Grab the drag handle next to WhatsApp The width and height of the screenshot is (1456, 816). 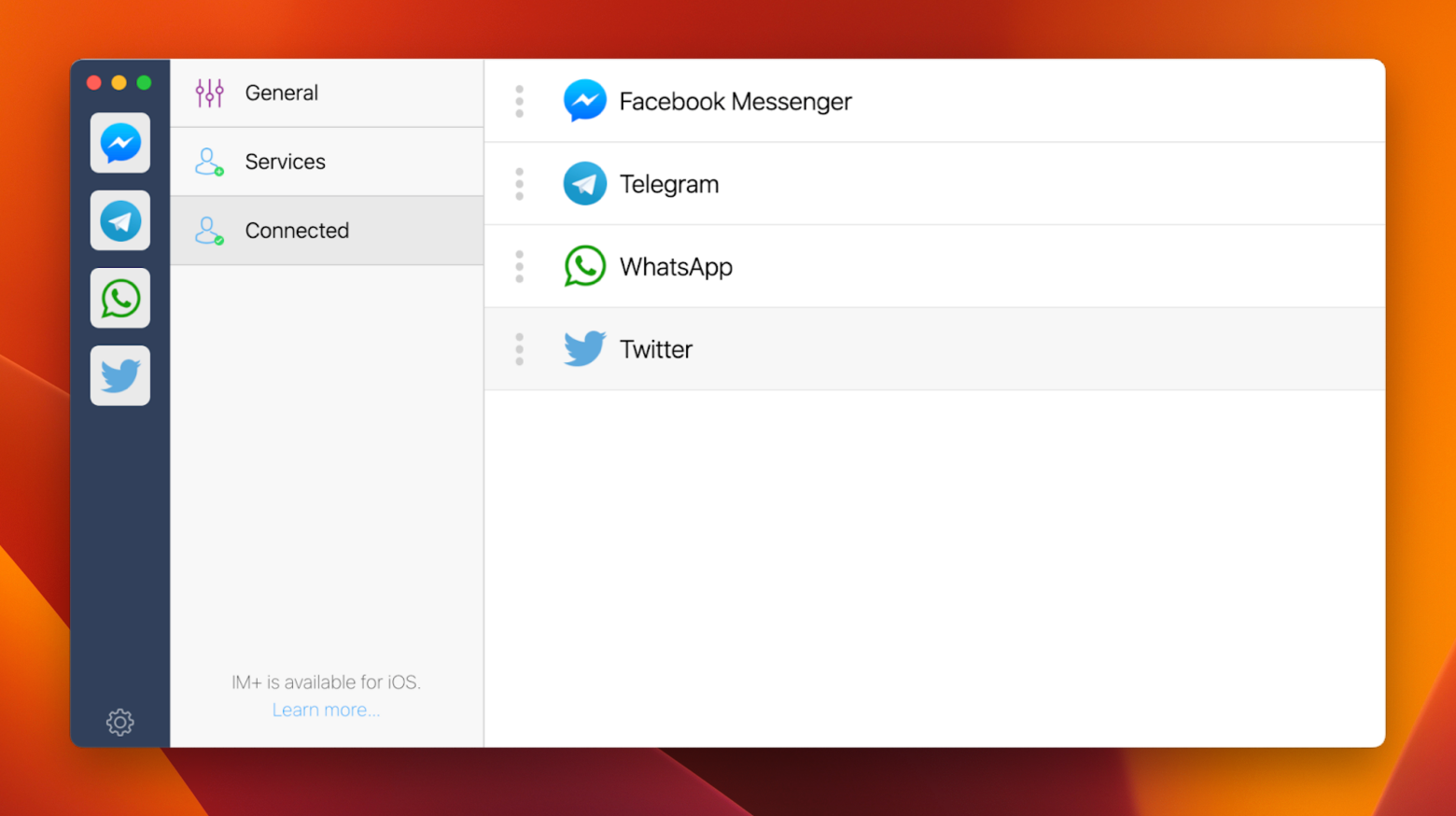520,266
